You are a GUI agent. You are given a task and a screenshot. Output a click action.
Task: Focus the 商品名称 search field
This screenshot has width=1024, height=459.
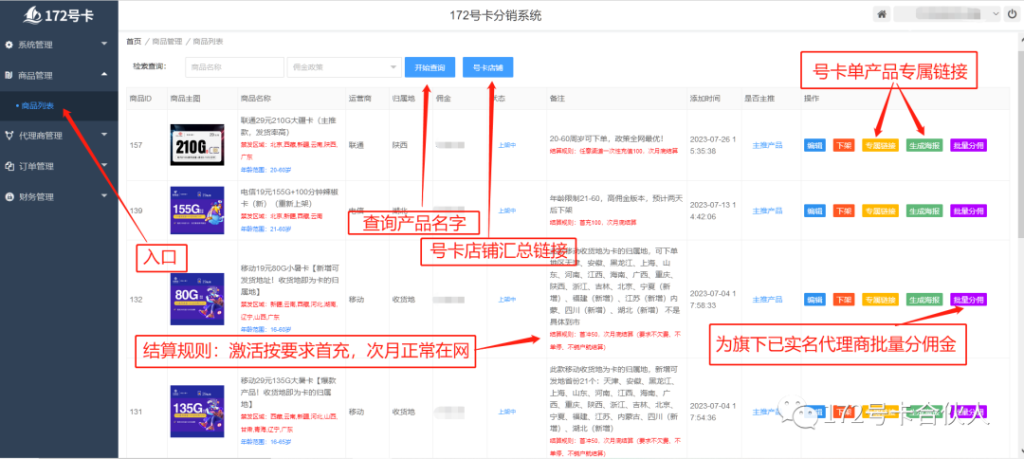coord(234,67)
